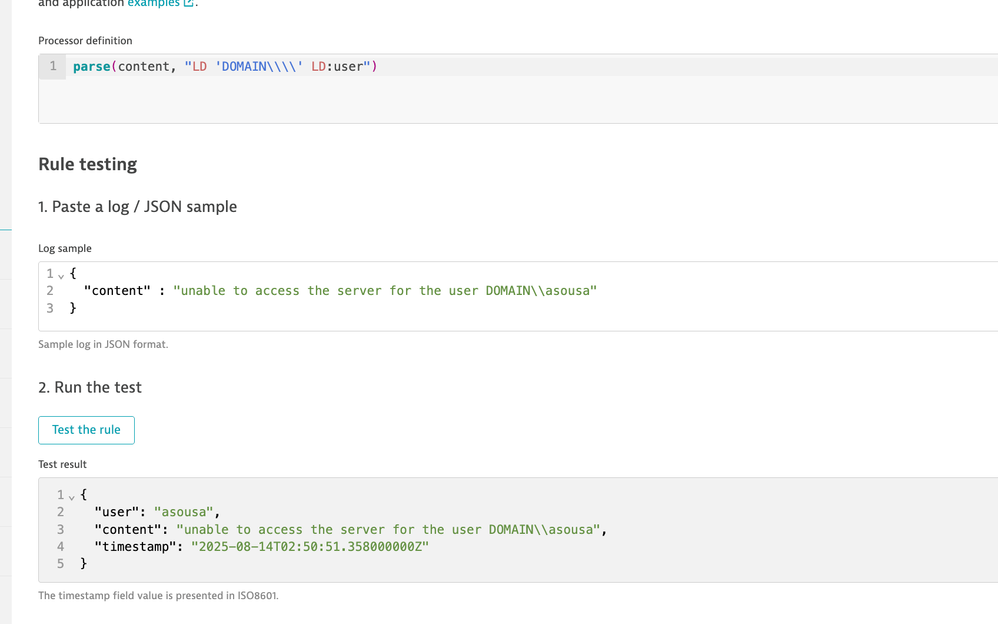Click the "Rule testing" heading
998x624 pixels.
pos(88,164)
